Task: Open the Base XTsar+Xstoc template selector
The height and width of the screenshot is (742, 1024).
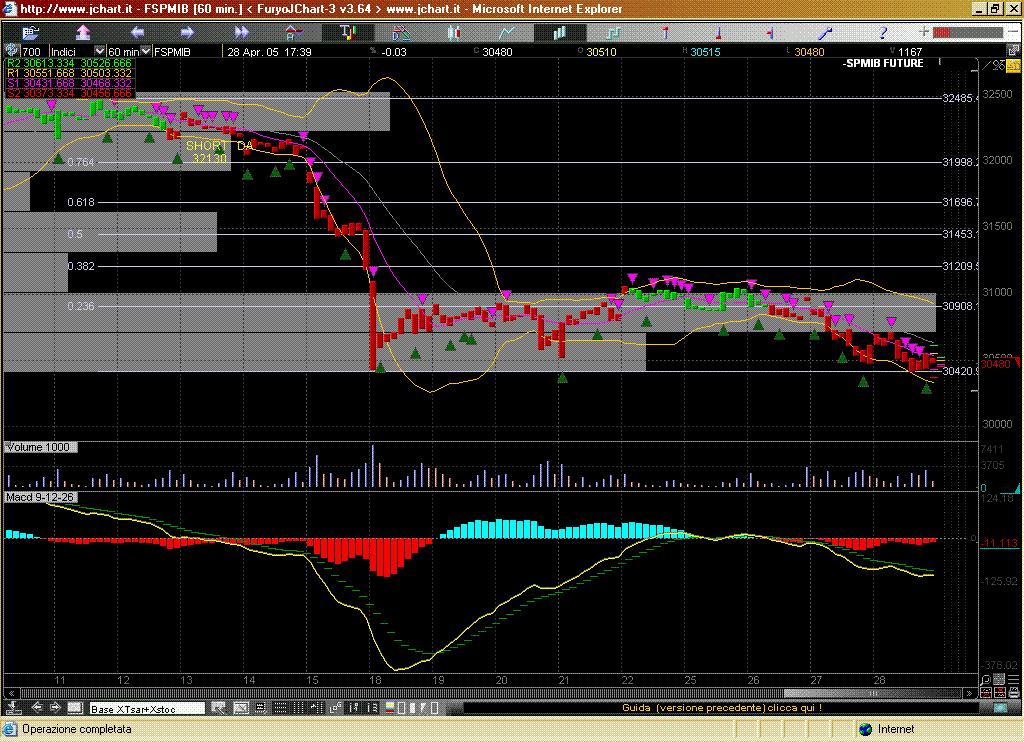Action: point(147,708)
